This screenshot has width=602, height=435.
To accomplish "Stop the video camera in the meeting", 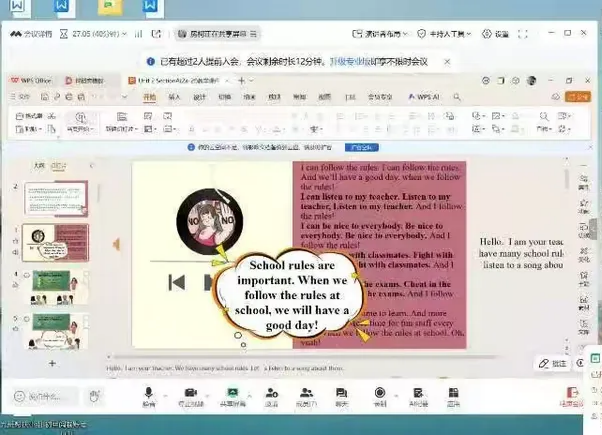I will pos(191,397).
